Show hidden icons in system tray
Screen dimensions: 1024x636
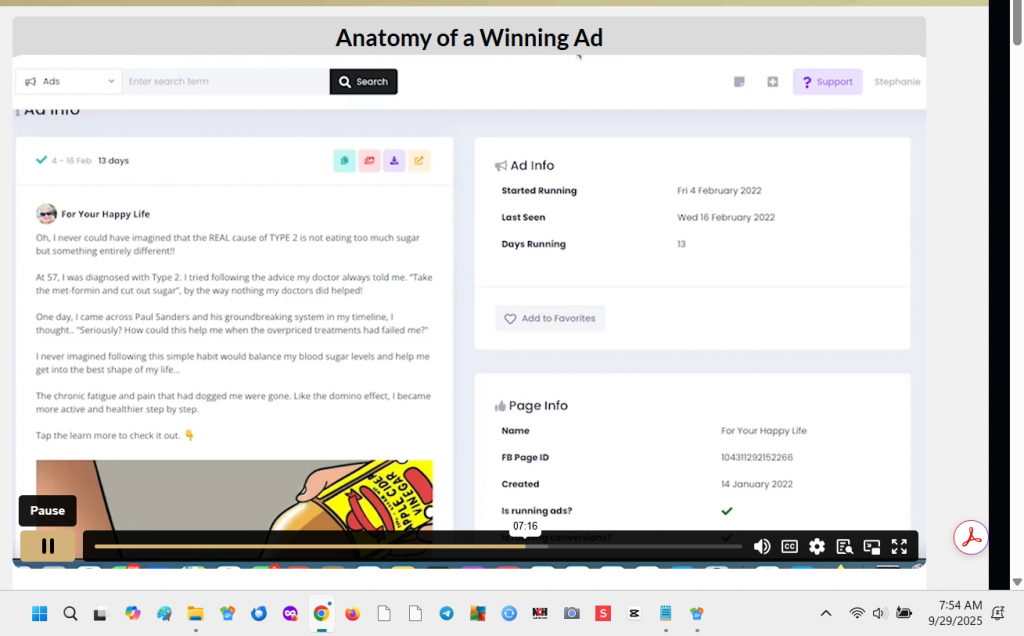tap(826, 613)
